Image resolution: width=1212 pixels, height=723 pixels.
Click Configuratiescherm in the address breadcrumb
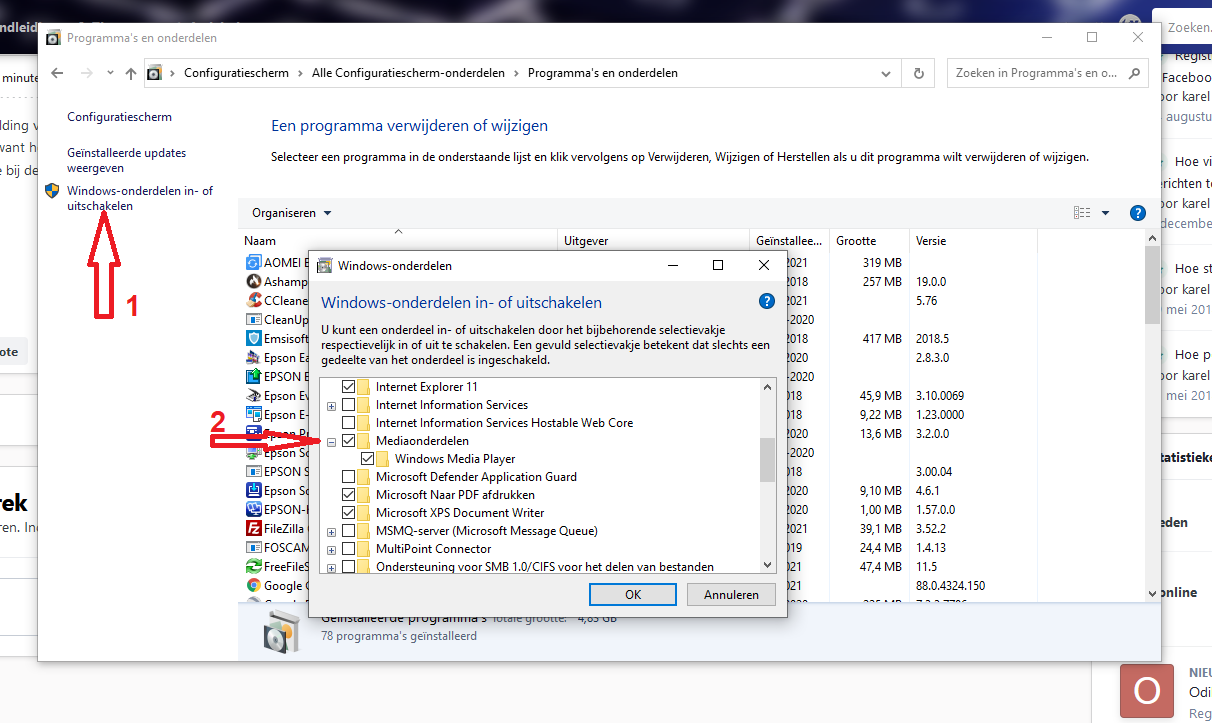pyautogui.click(x=236, y=73)
